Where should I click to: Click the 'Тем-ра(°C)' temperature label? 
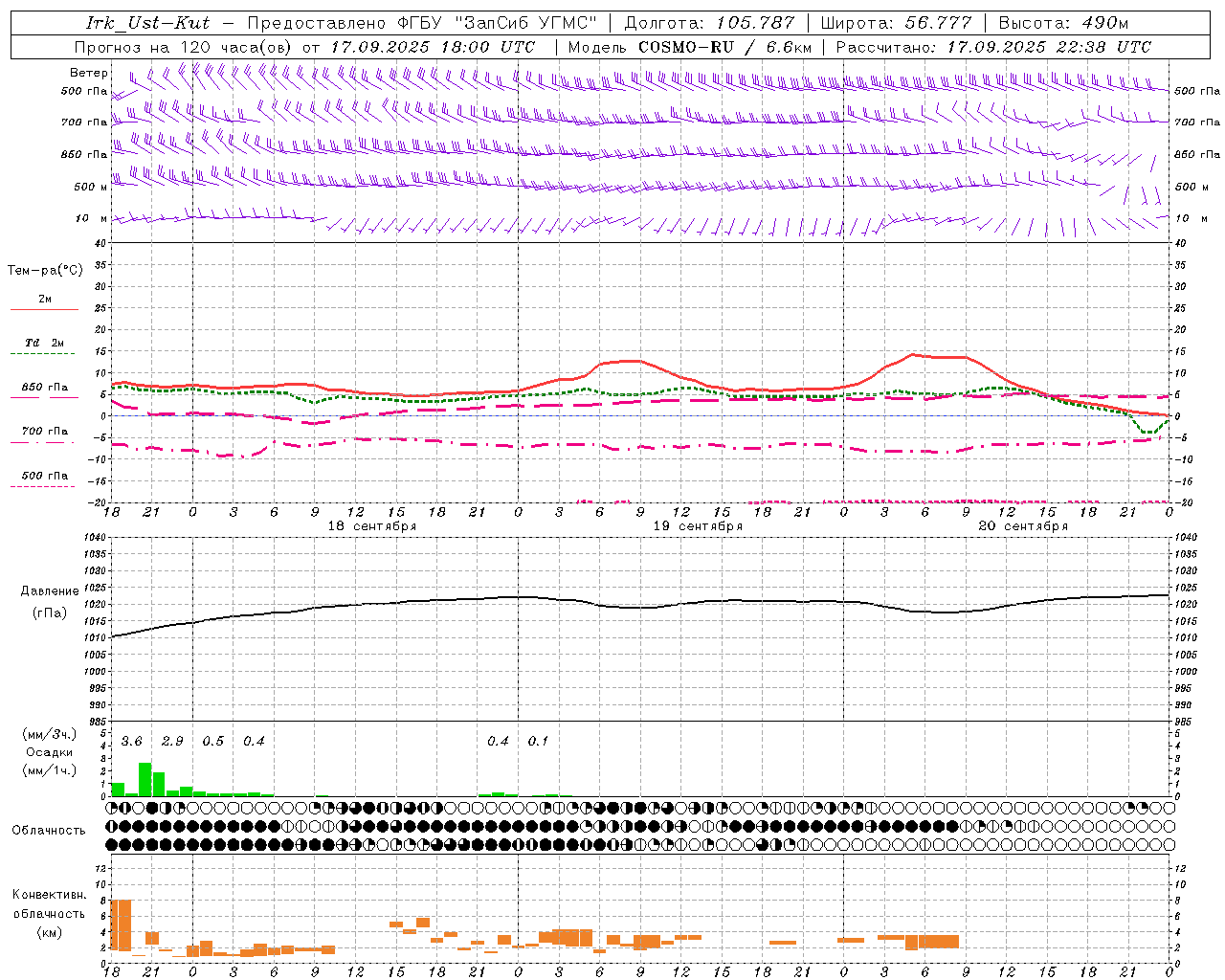click(45, 270)
